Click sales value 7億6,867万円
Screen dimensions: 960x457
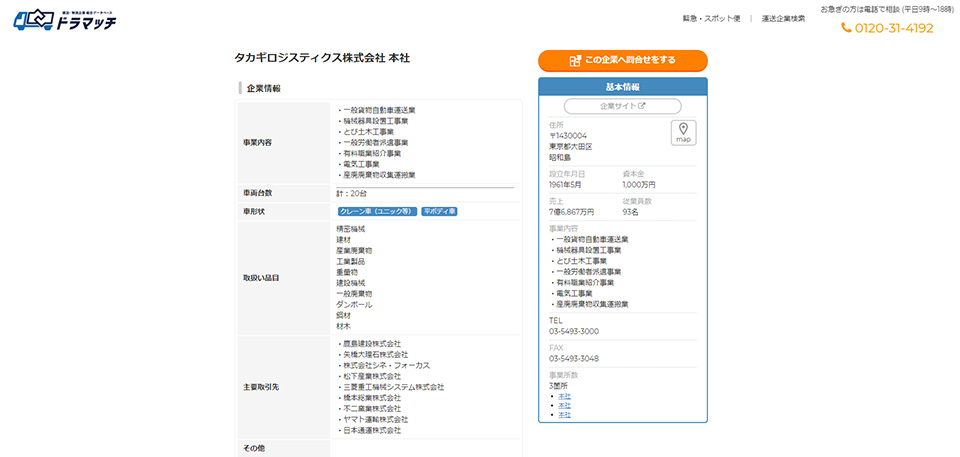(572, 212)
